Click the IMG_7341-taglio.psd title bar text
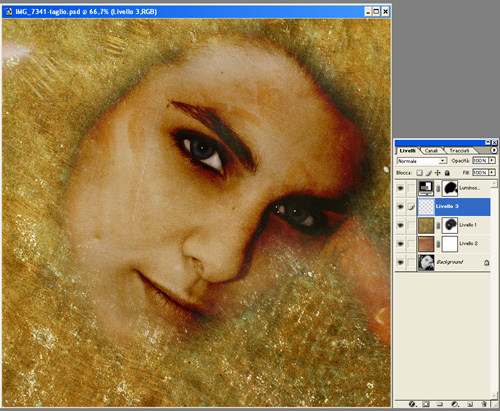 [x=86, y=12]
